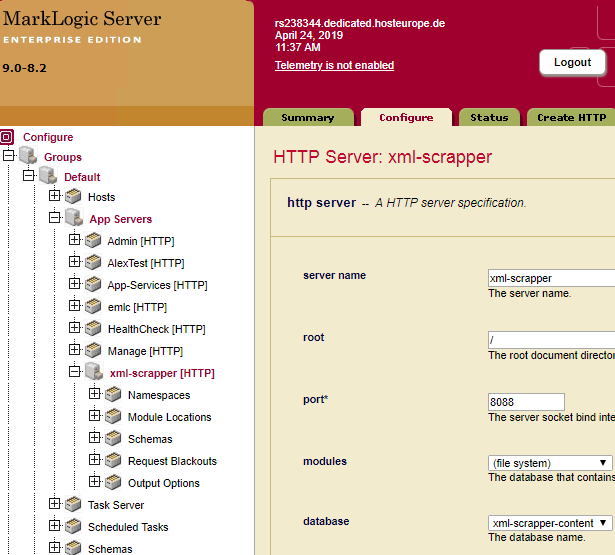Screen dimensions: 615x555
Task: Open the Status tab
Action: pyautogui.click(x=489, y=117)
